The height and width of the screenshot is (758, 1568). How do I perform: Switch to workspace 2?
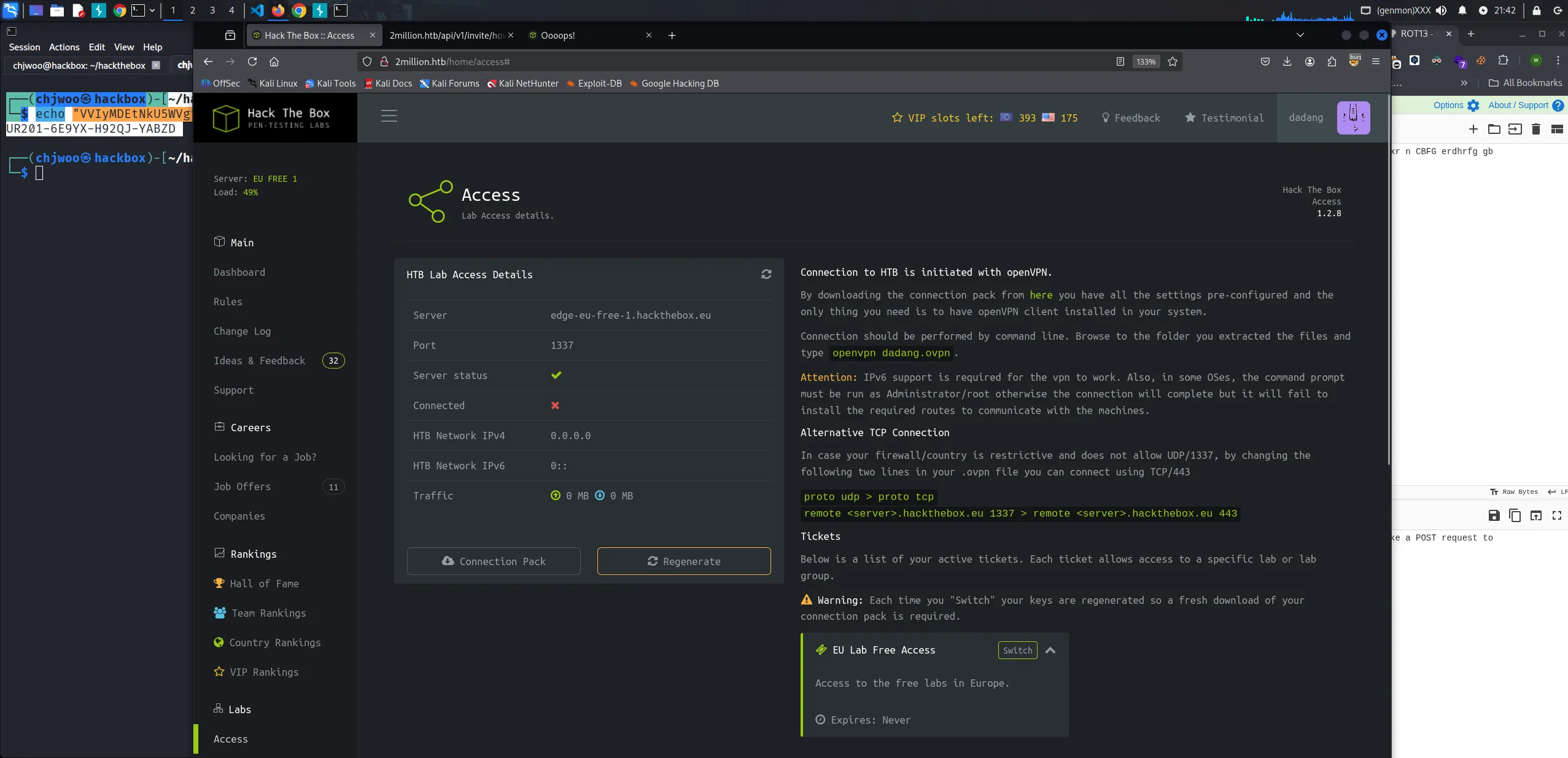click(192, 10)
